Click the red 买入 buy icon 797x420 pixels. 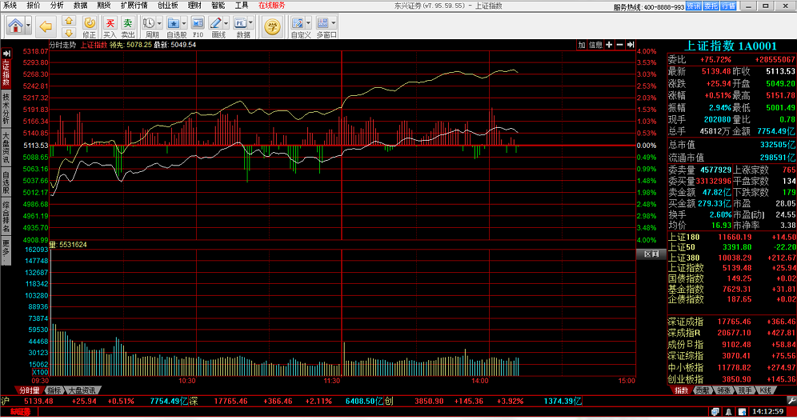(110, 27)
